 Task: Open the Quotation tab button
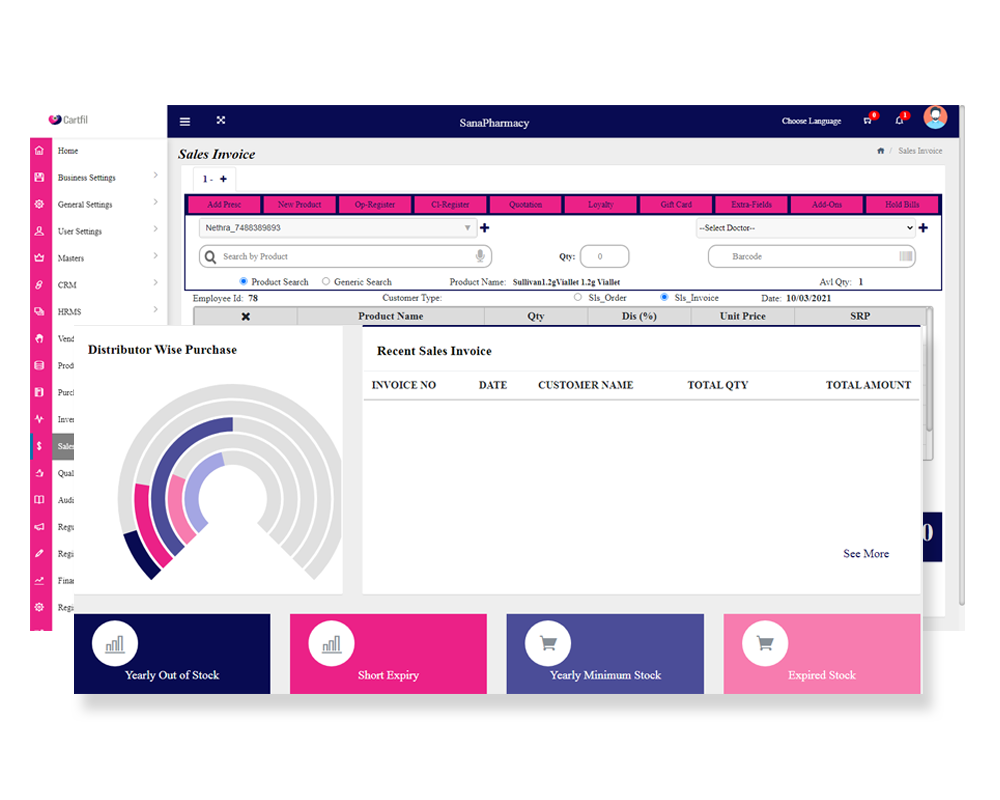[x=525, y=205]
